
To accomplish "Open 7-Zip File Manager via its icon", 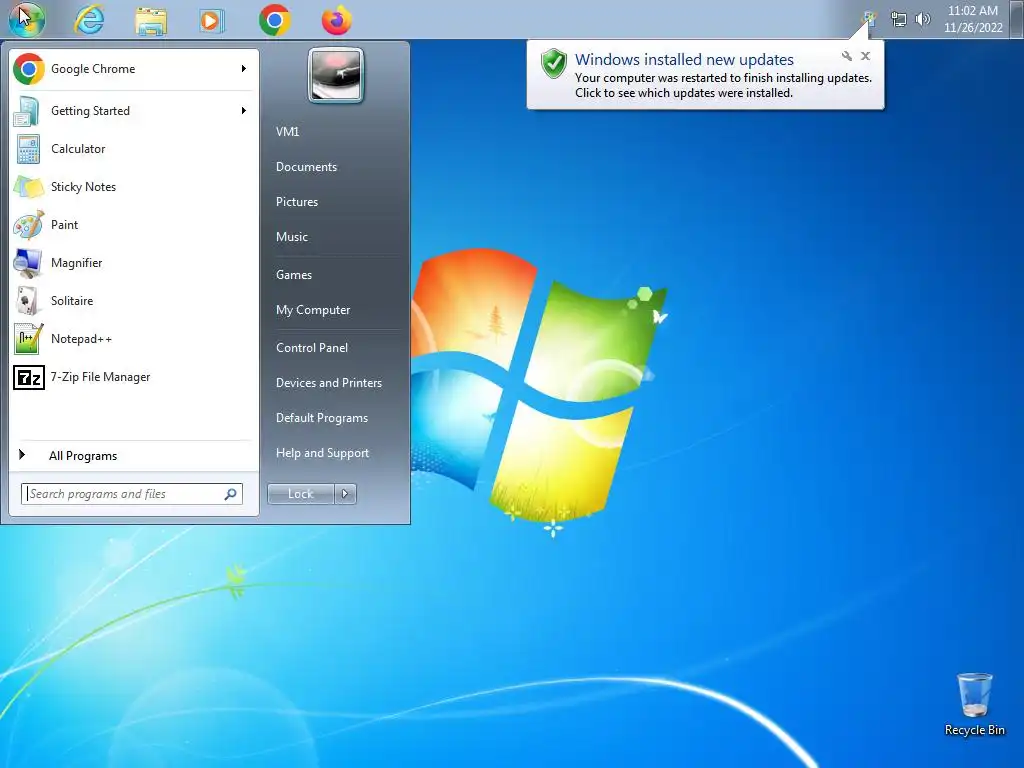I will [29, 377].
